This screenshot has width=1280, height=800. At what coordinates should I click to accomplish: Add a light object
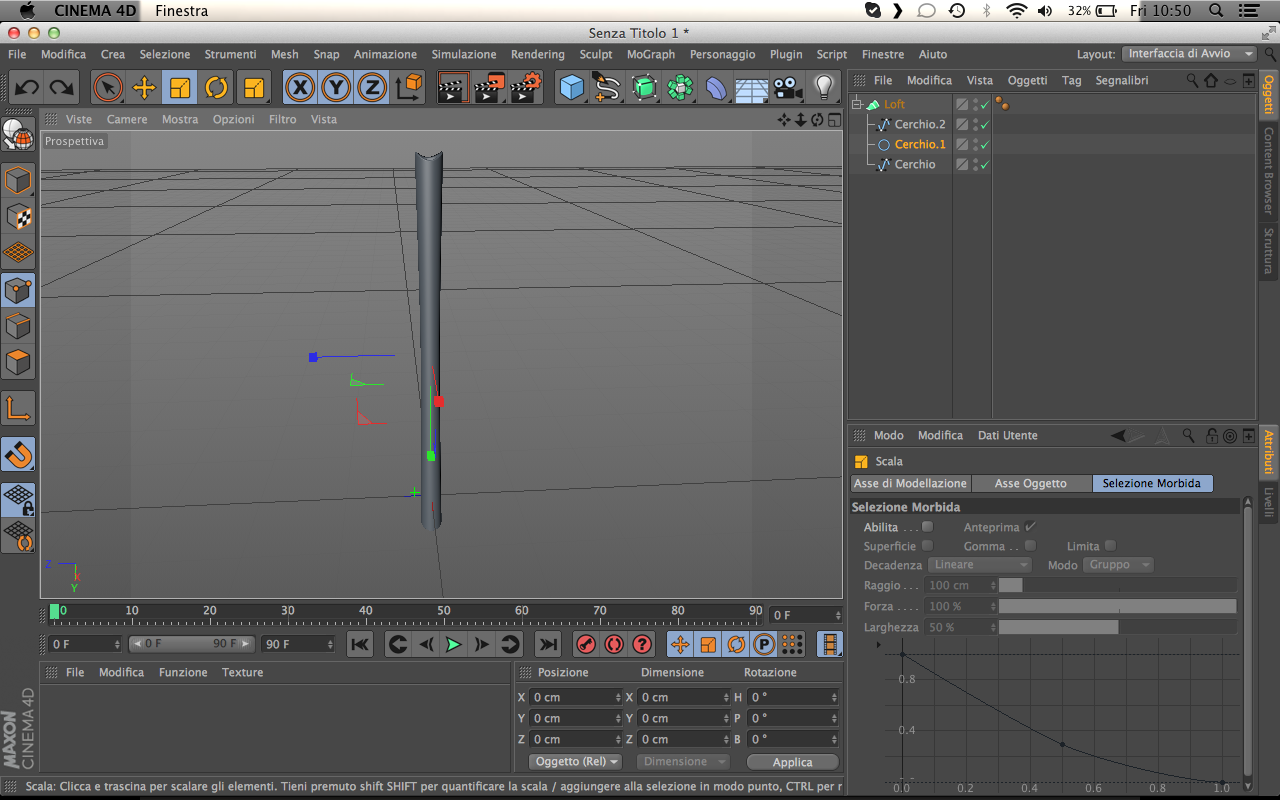824,88
